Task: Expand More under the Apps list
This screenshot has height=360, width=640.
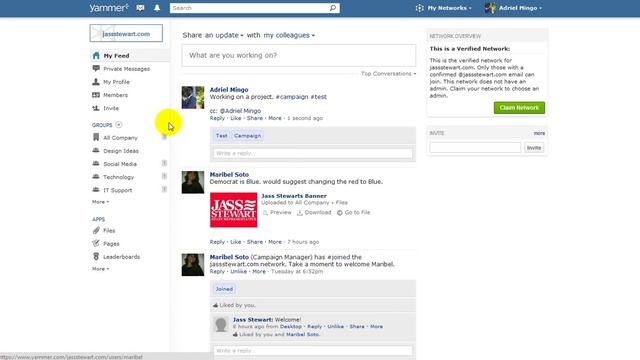Action: 100,269
